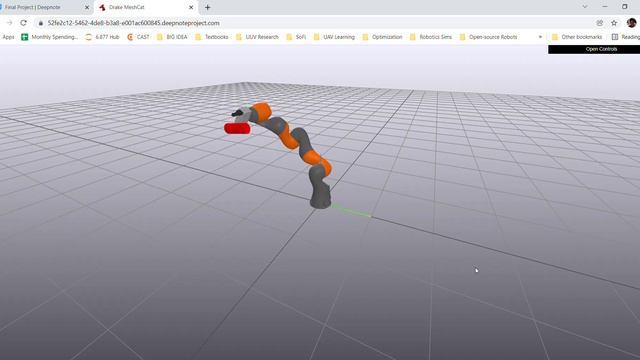Click the red cylinder object

tap(237, 129)
